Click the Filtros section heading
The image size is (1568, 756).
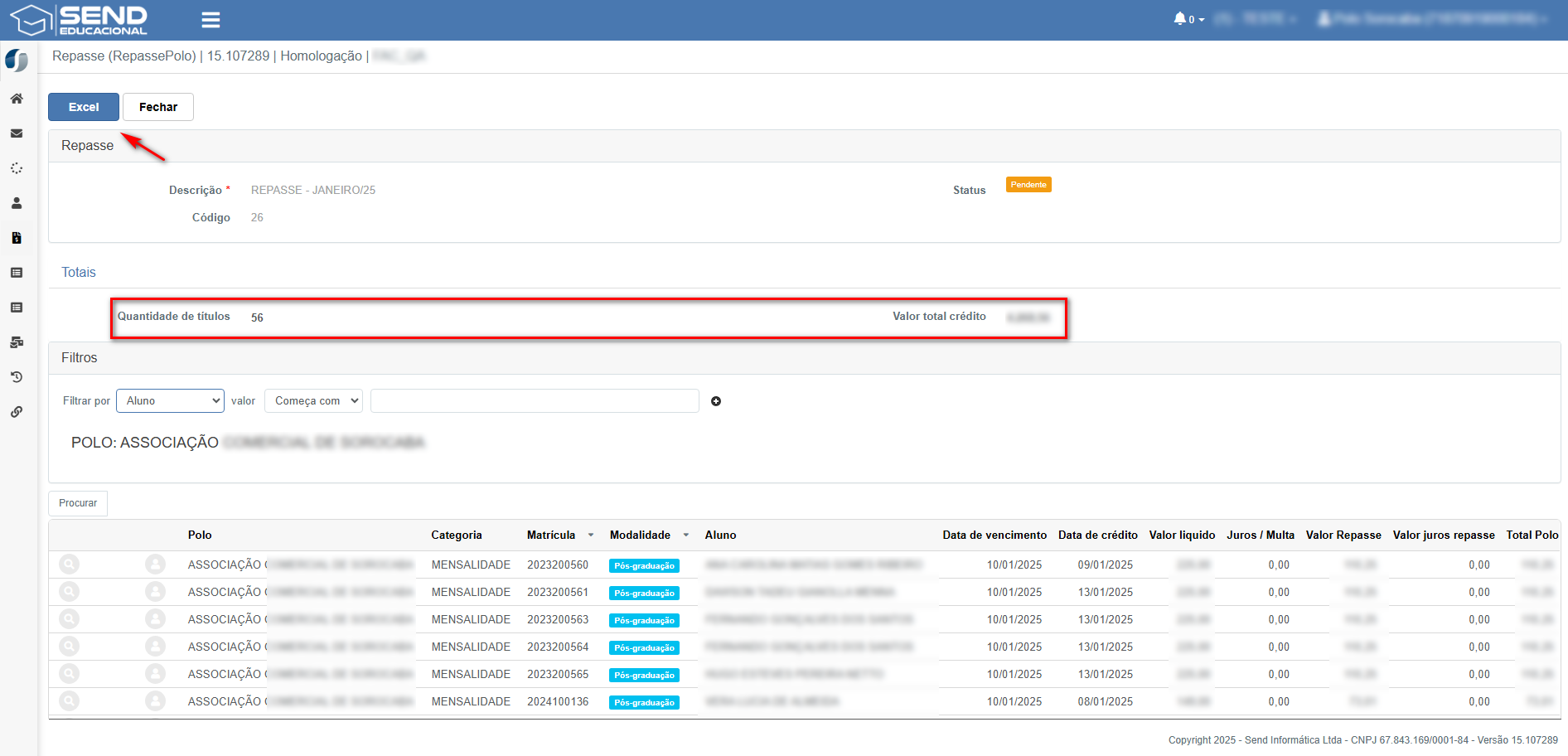pyautogui.click(x=80, y=358)
